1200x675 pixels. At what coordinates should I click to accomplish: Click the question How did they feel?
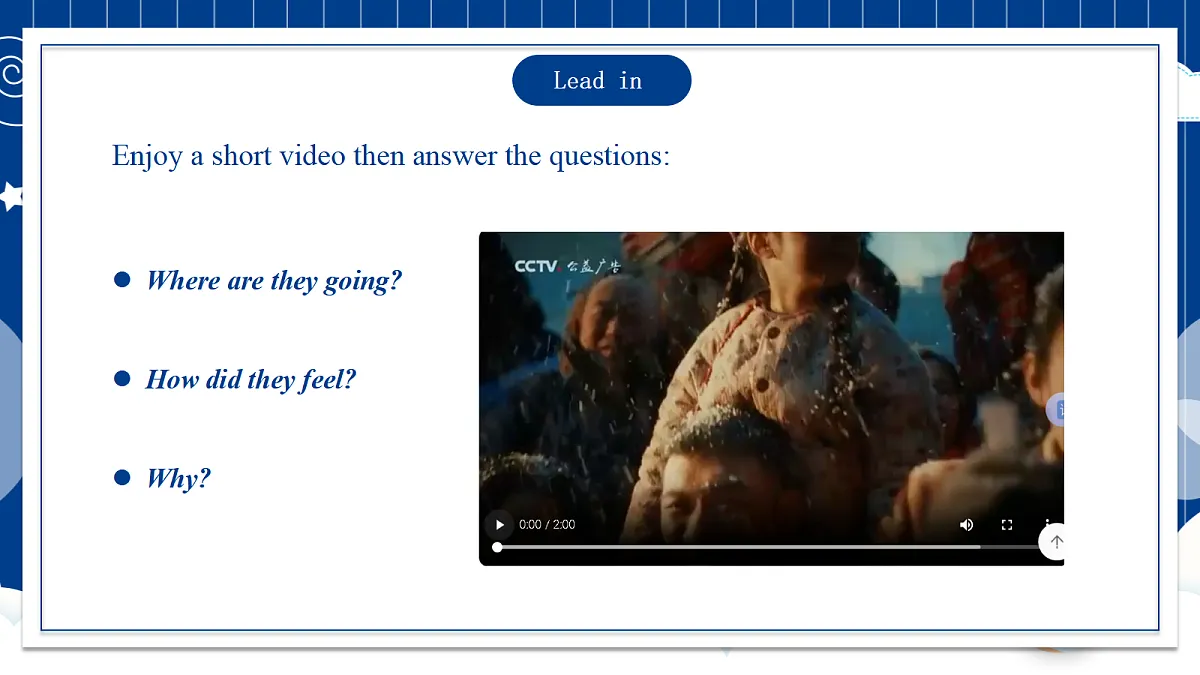pos(251,380)
